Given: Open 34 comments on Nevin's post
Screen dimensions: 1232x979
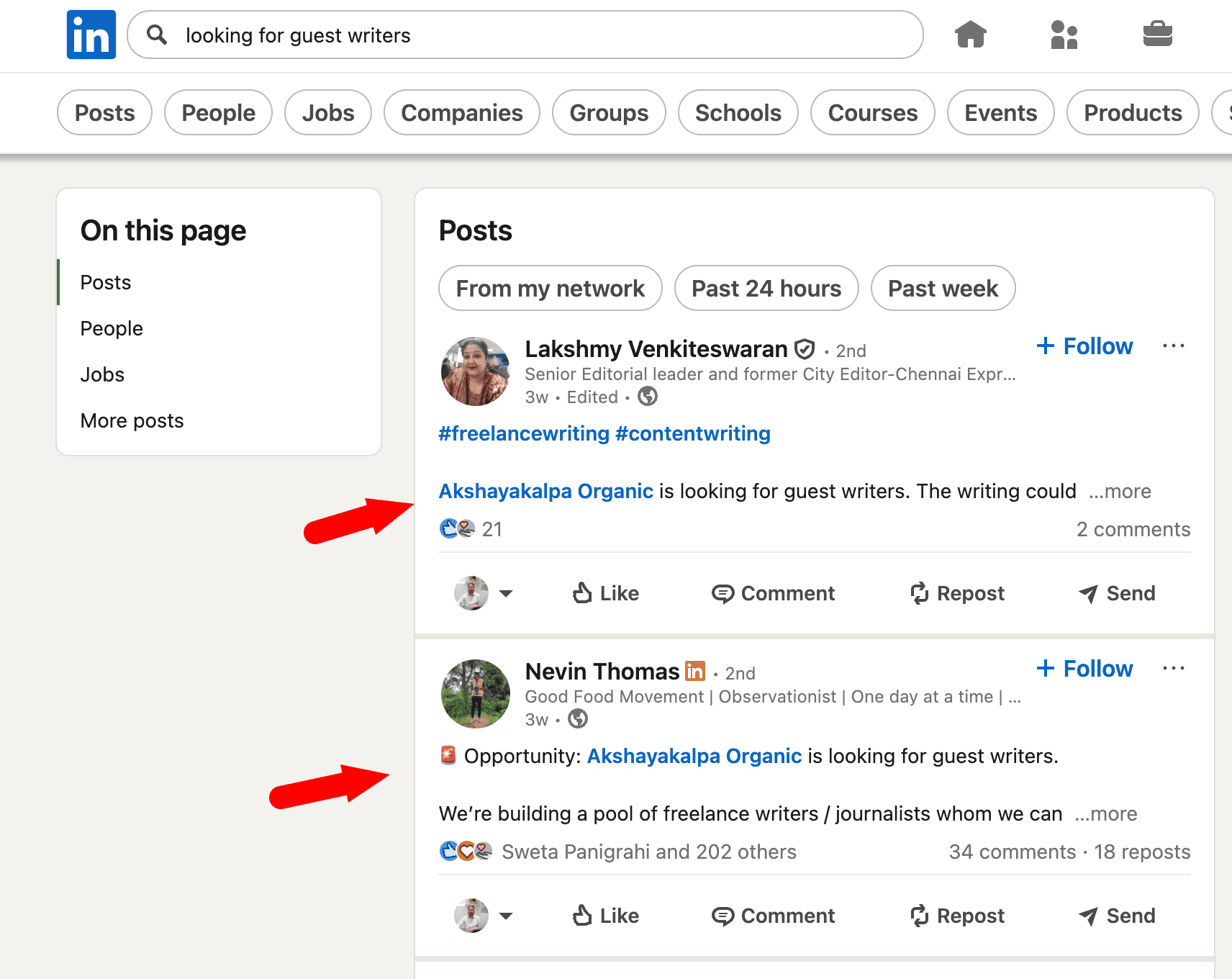Looking at the screenshot, I should point(1013,852).
